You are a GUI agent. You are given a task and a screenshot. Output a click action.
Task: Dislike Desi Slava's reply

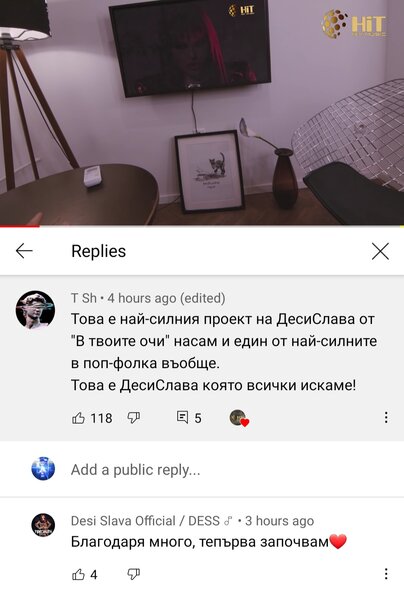[134, 574]
